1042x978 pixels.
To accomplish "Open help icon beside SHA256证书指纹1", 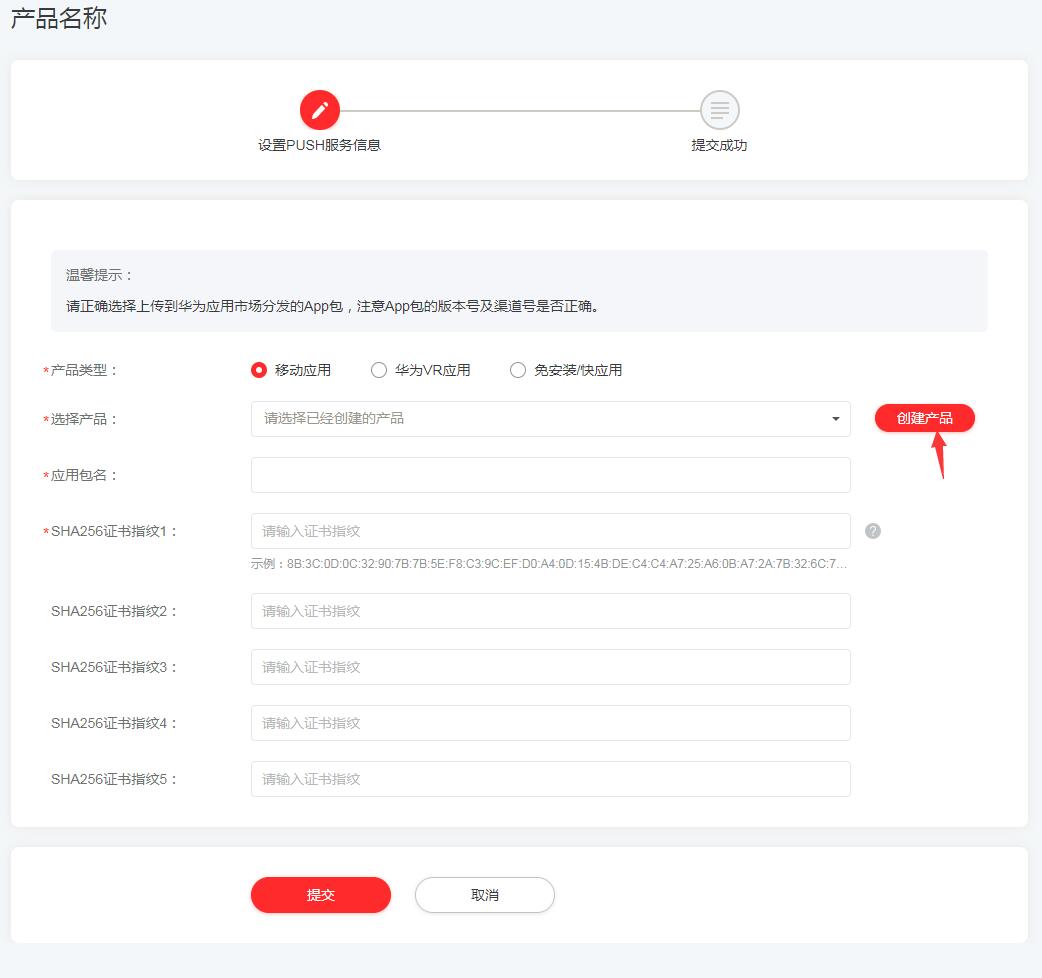I will coord(873,531).
